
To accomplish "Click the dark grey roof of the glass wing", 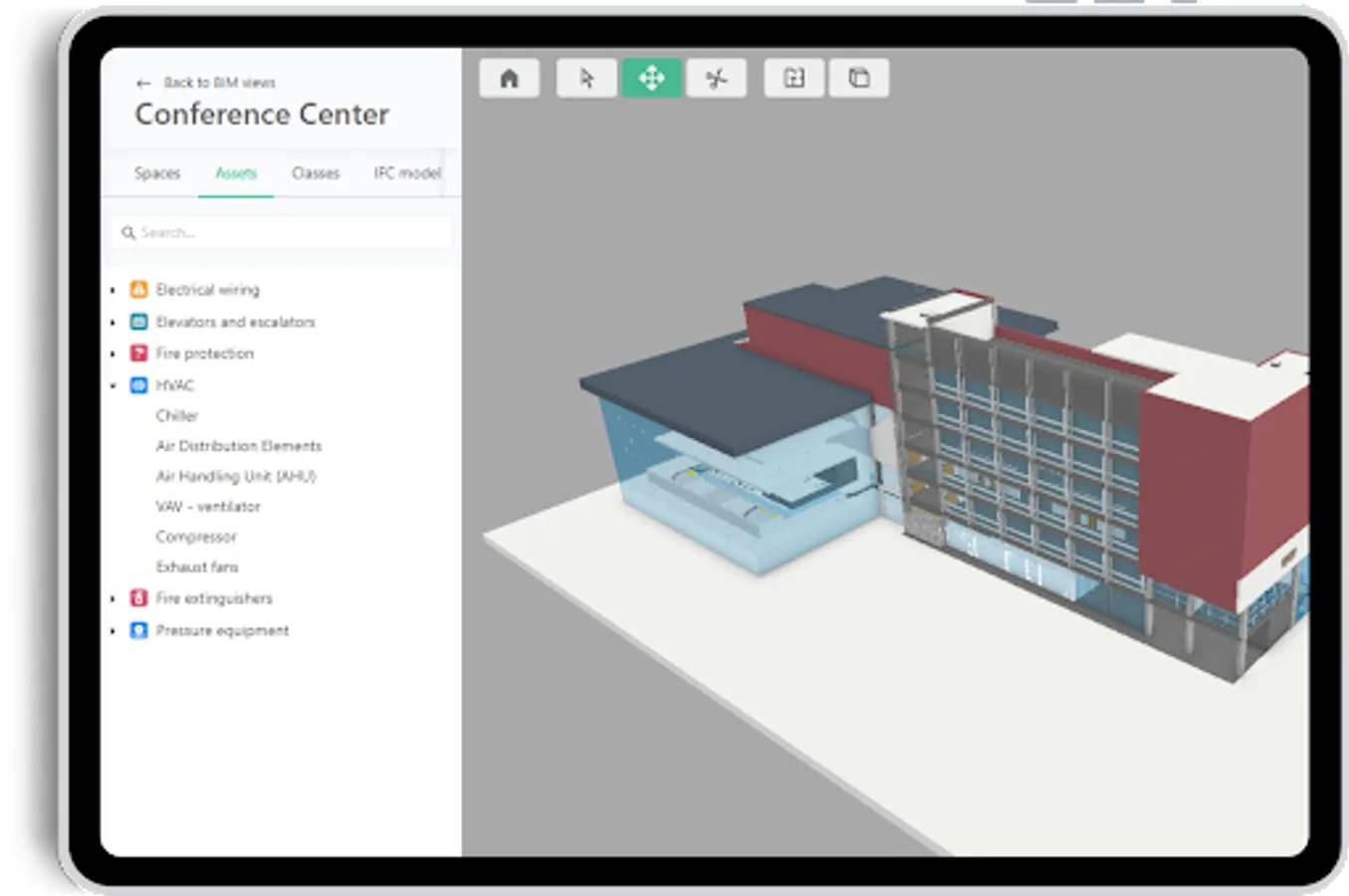I will point(727,393).
